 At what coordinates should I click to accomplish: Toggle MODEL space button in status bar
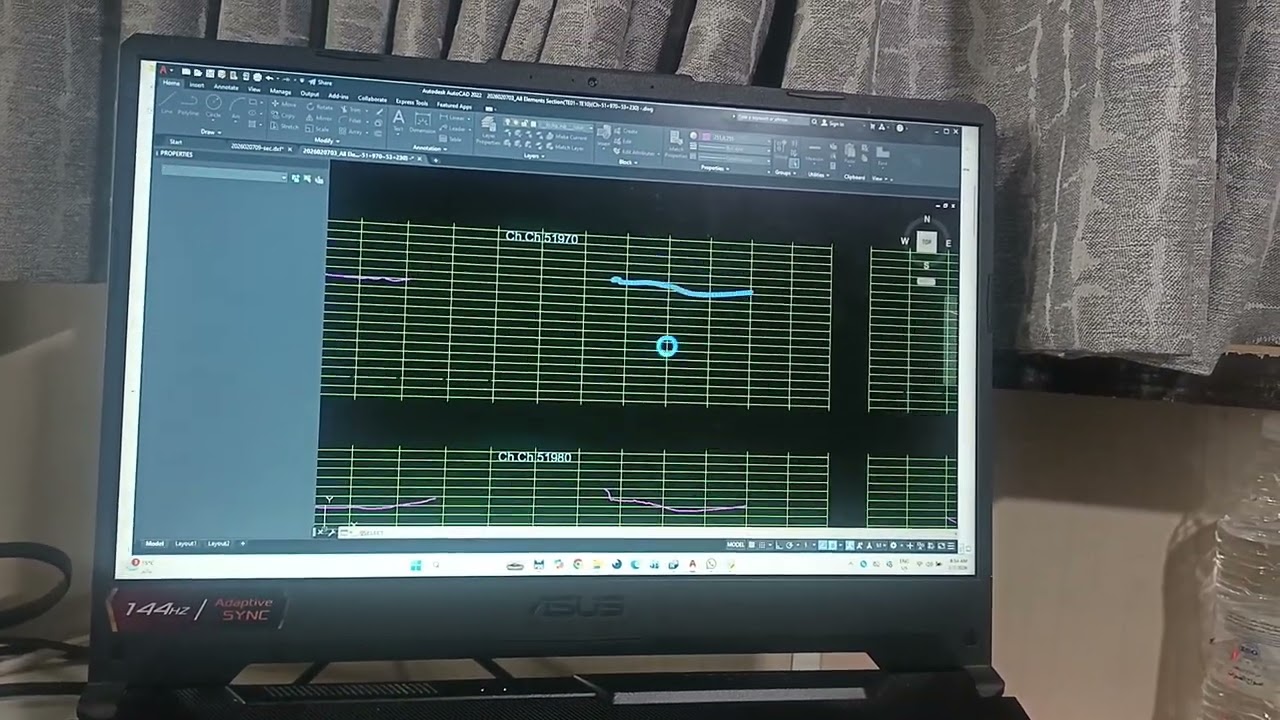[x=736, y=545]
